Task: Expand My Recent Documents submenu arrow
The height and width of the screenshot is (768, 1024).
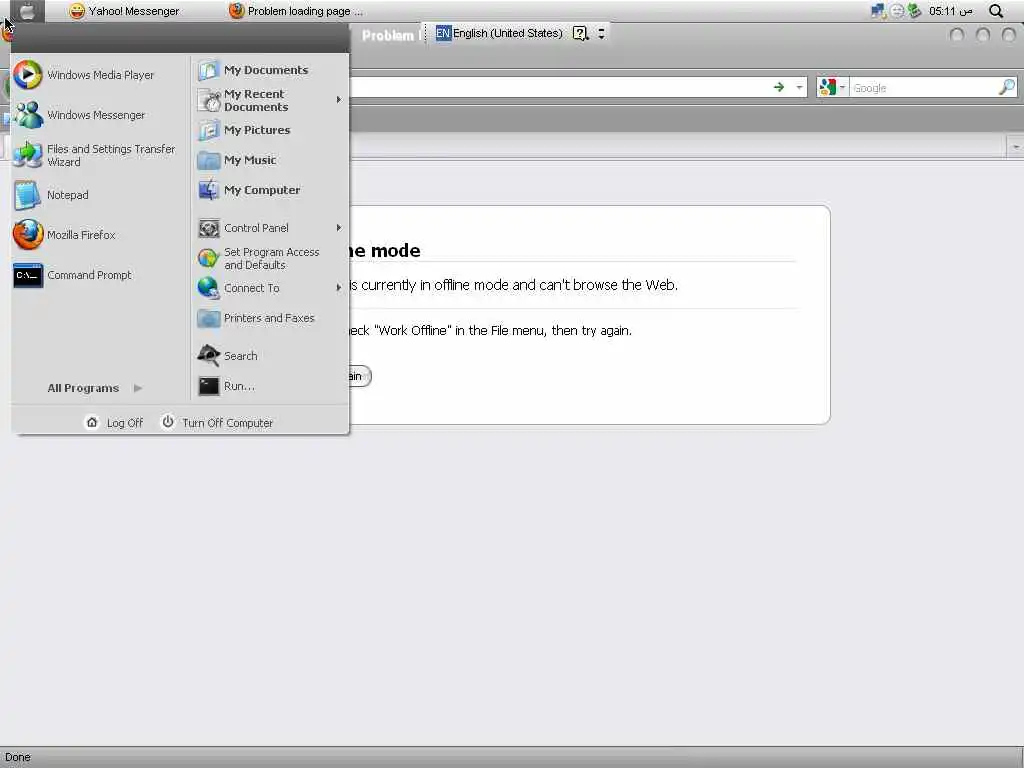Action: click(x=338, y=100)
